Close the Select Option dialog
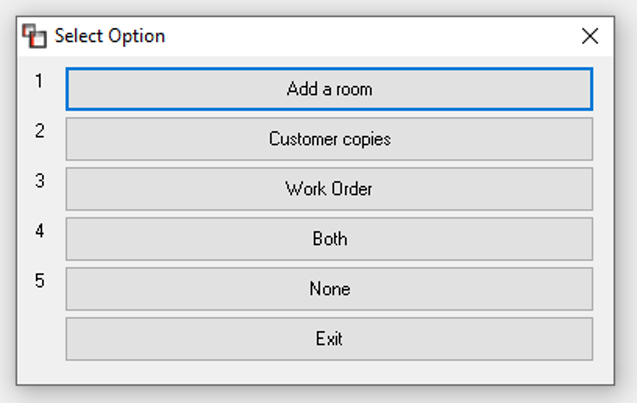The image size is (637, 403). click(589, 36)
